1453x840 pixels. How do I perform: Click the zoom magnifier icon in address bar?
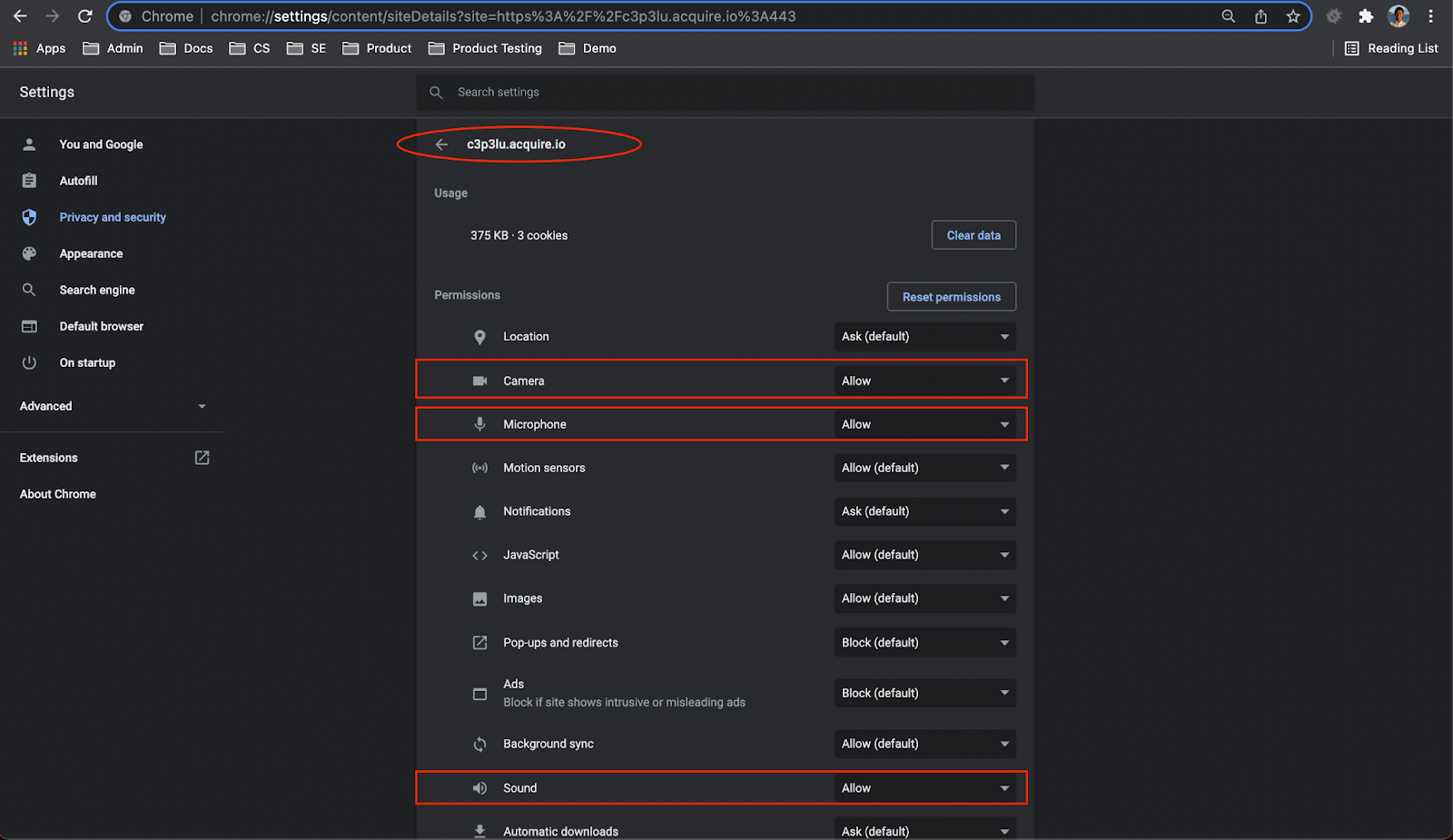tap(1228, 16)
